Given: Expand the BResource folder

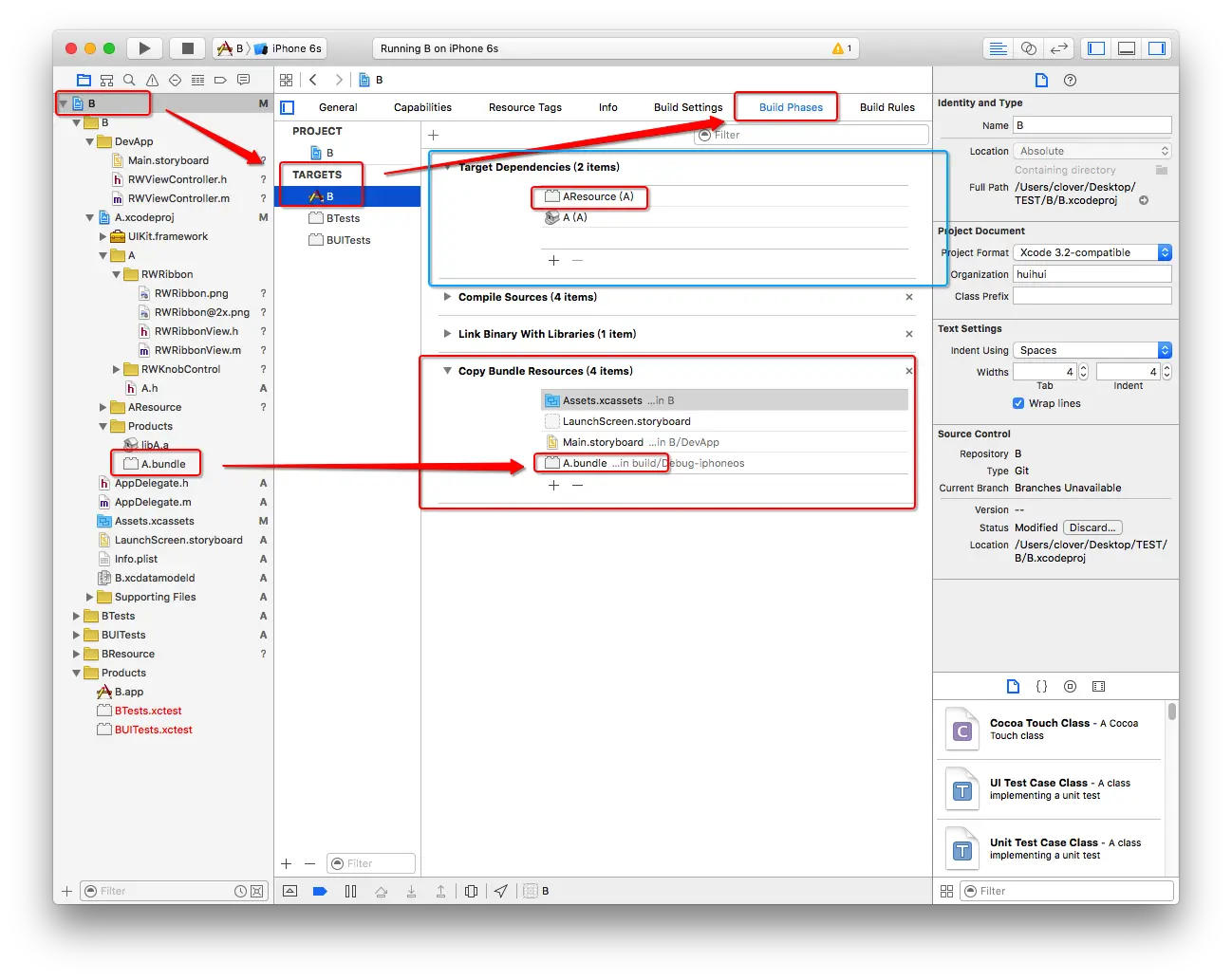Looking at the screenshot, I should pyautogui.click(x=77, y=654).
